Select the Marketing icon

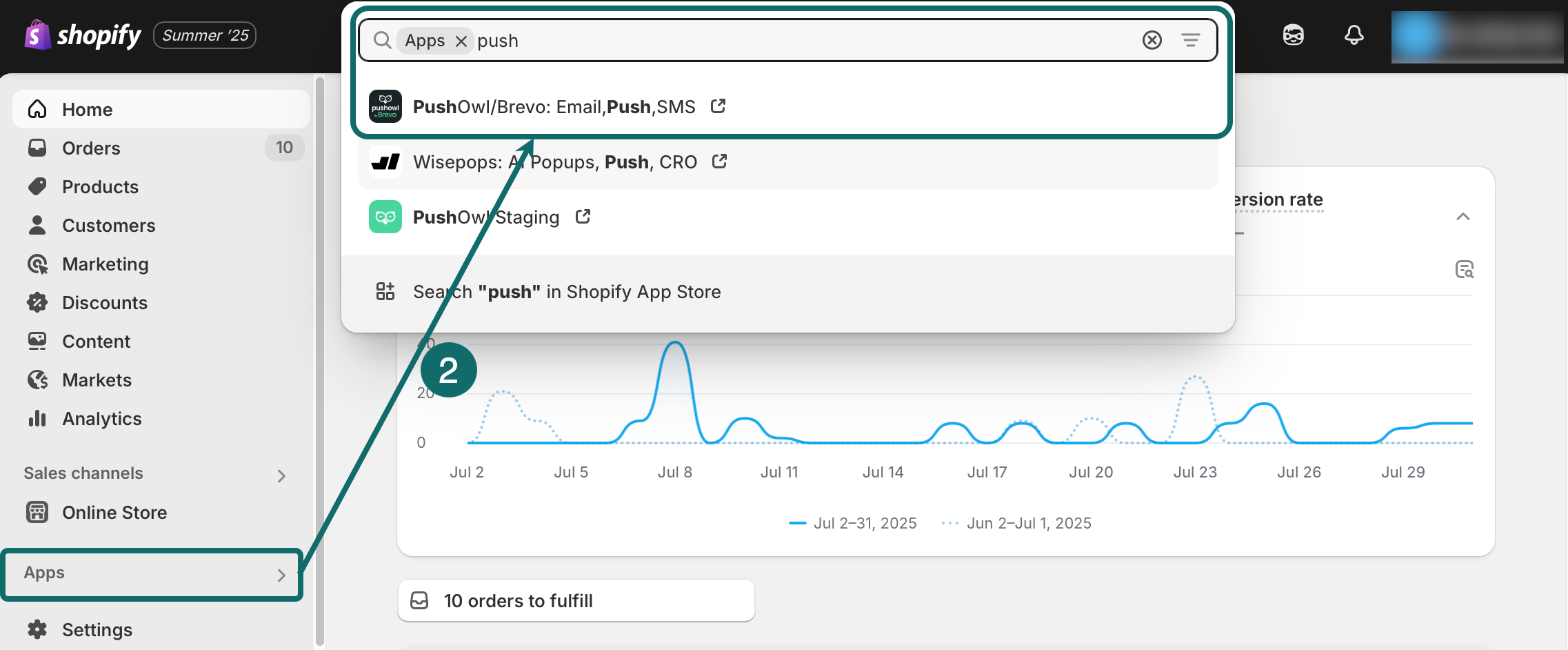click(x=37, y=264)
